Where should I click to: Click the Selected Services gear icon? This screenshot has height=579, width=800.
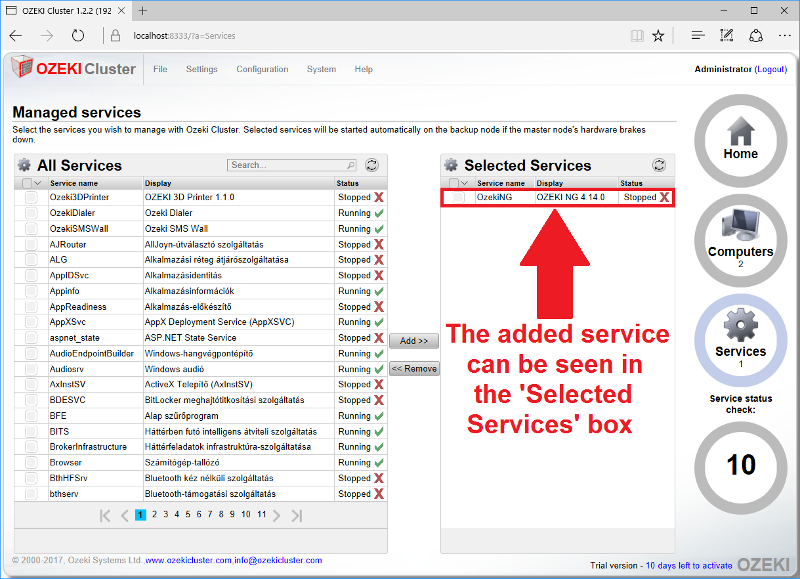point(451,165)
